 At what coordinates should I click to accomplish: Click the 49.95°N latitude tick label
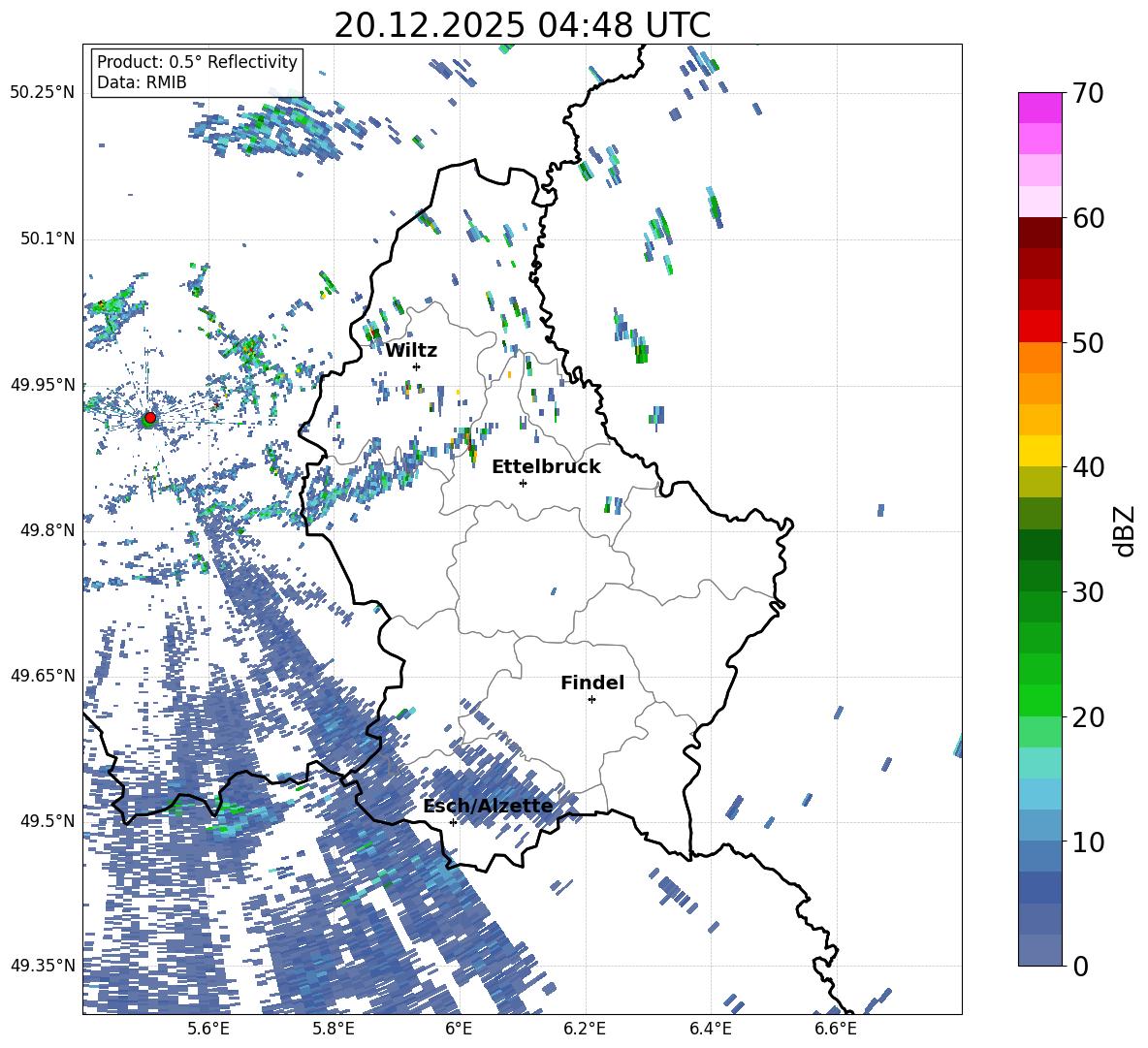[43, 384]
